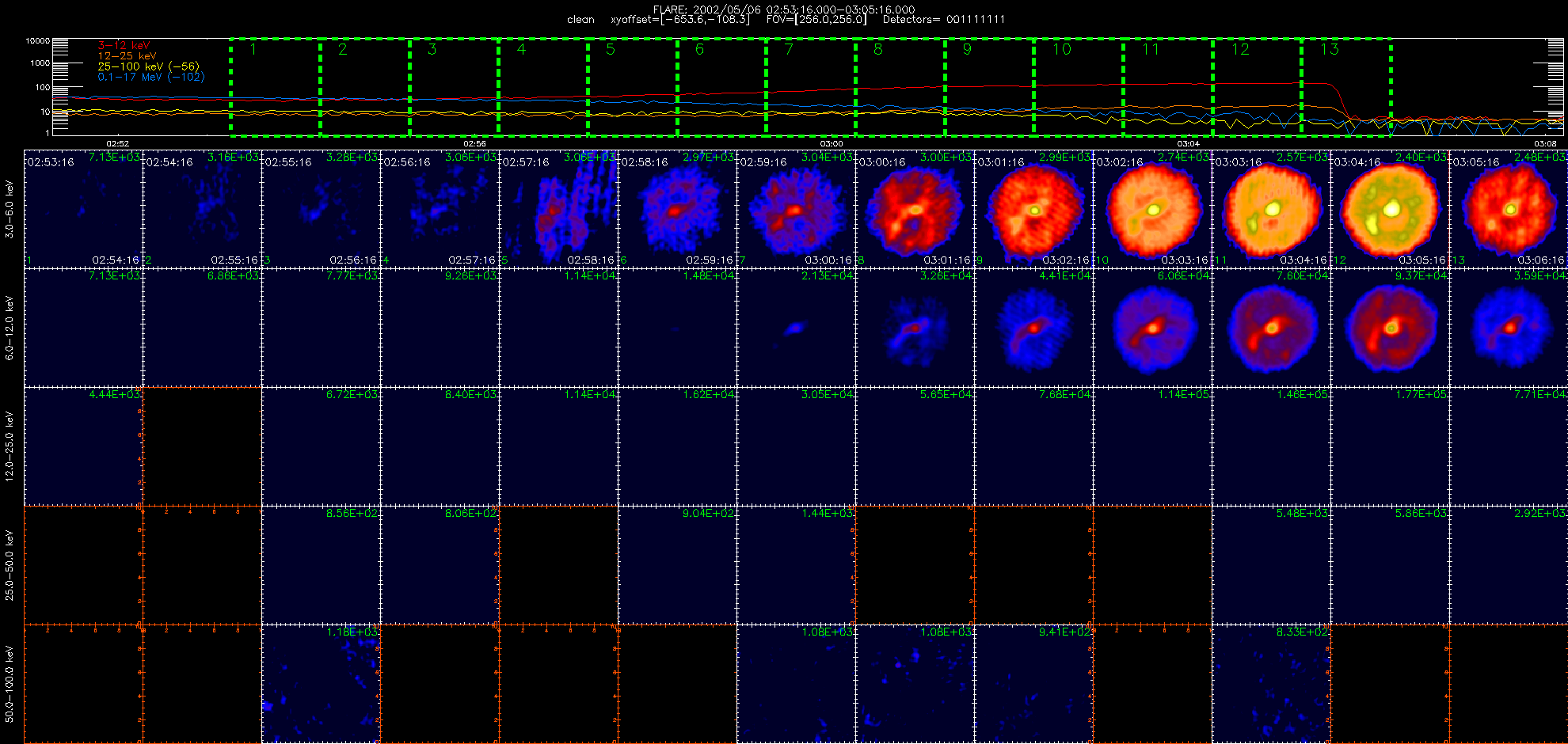
Task: View the 3.0-6.0 keV image at 02:54:16
Action: coord(202,209)
